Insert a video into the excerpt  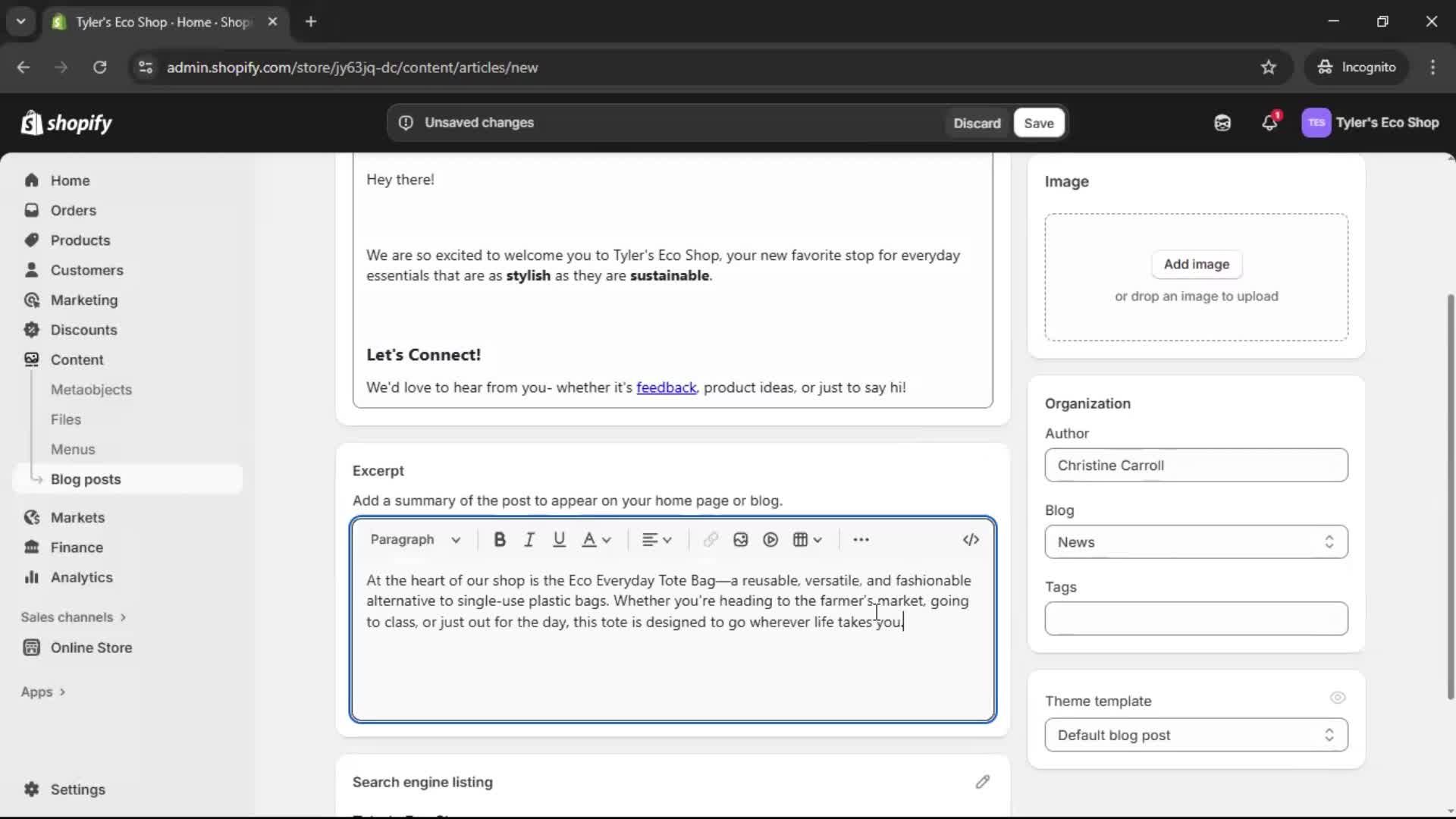770,539
